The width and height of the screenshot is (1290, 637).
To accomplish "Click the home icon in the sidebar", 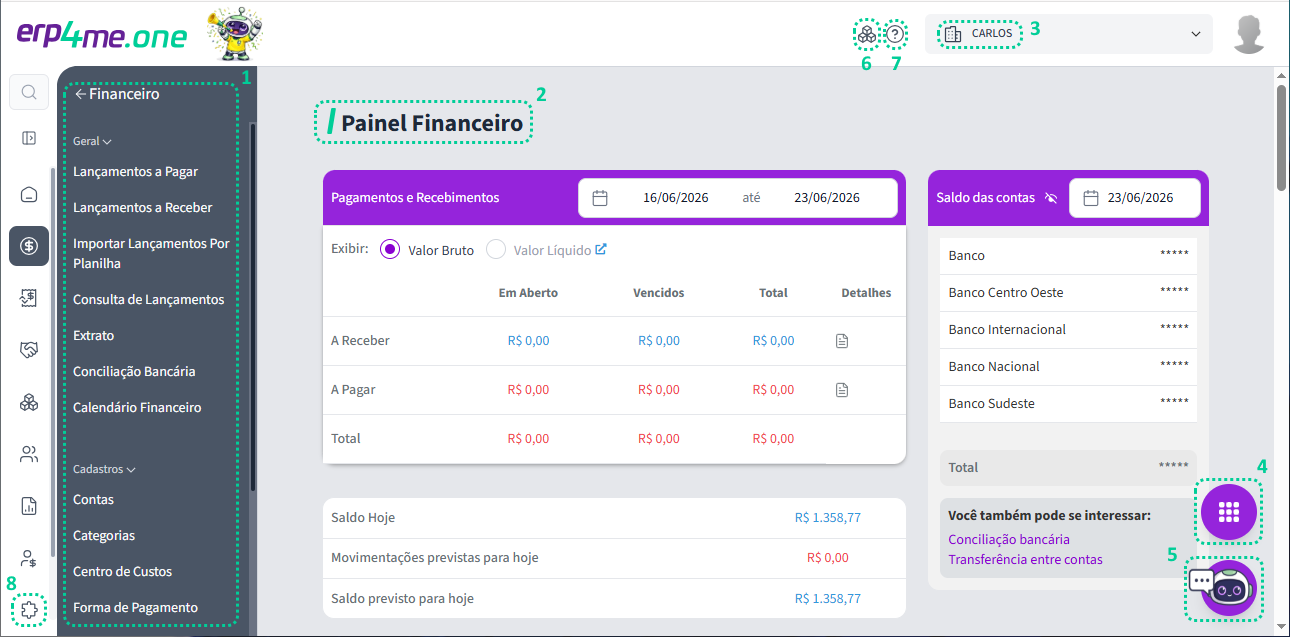I will pos(29,194).
